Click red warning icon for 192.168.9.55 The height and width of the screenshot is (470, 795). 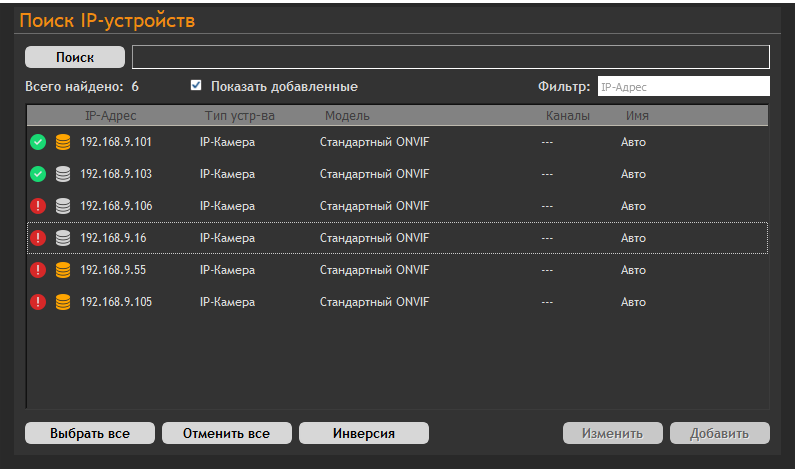(x=38, y=270)
